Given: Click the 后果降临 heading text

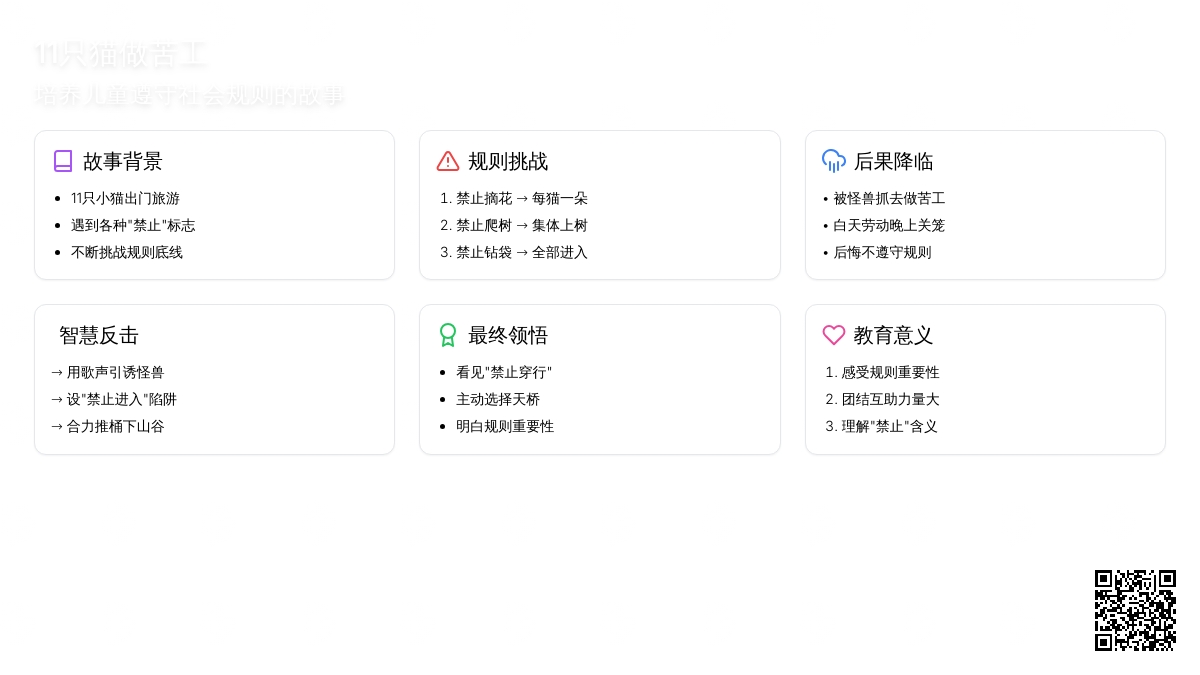Looking at the screenshot, I should pos(893,161).
